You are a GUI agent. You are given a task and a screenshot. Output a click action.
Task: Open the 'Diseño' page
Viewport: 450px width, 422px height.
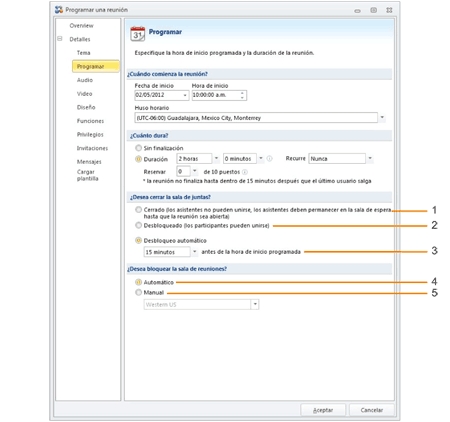point(86,107)
